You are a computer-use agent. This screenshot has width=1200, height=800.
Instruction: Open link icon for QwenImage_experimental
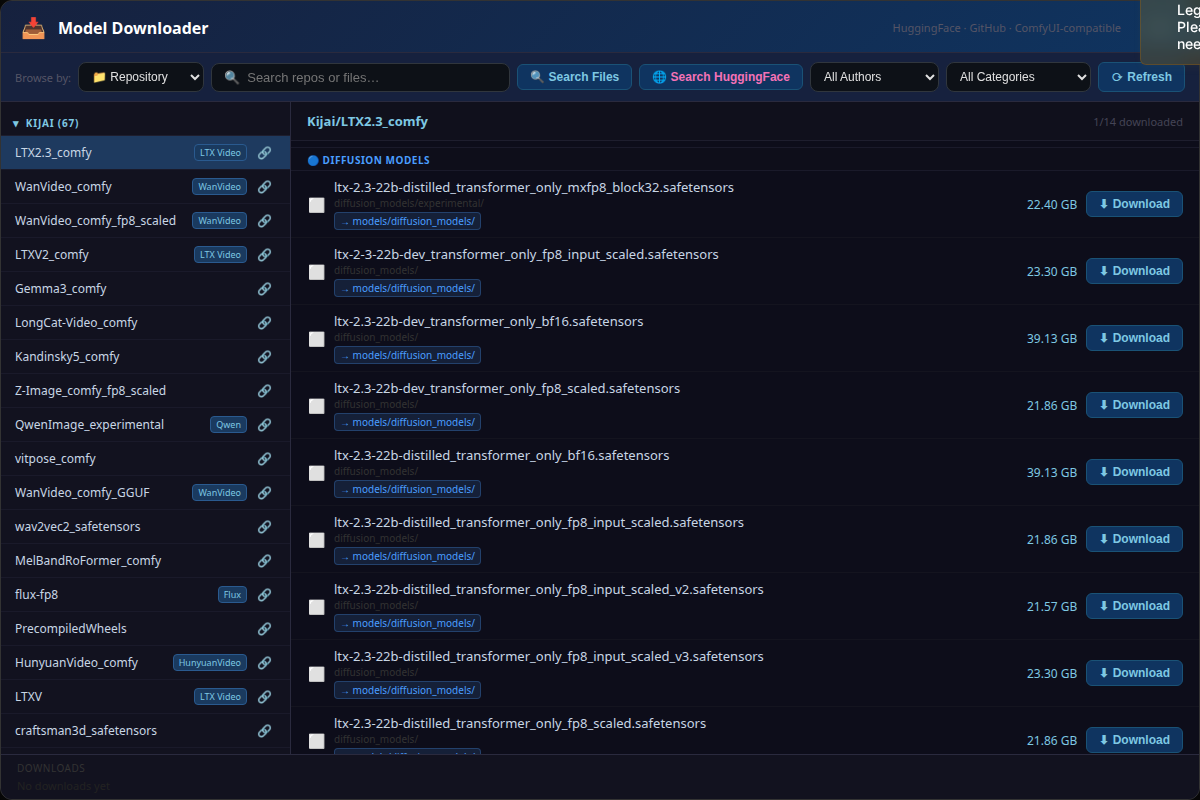[264, 425]
